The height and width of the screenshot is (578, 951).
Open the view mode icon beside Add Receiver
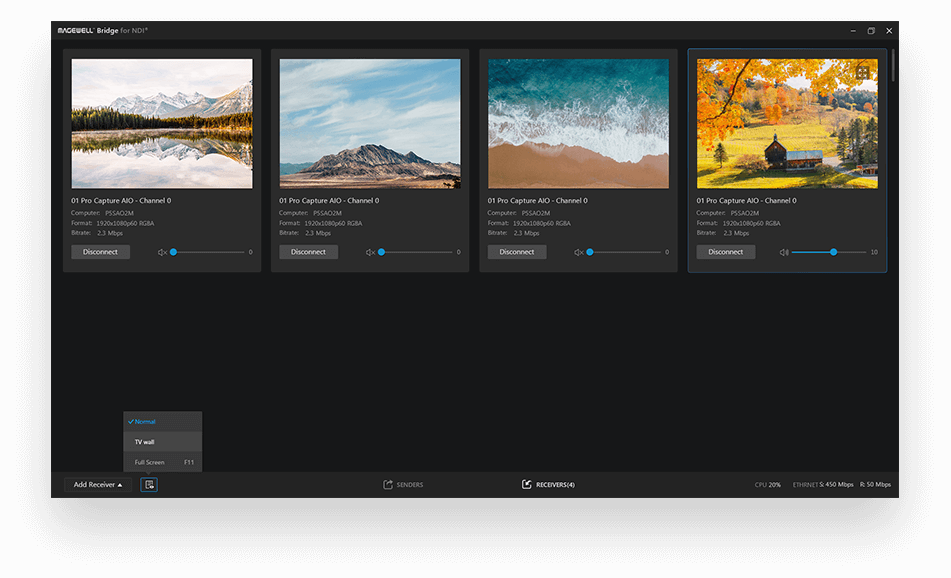(149, 485)
